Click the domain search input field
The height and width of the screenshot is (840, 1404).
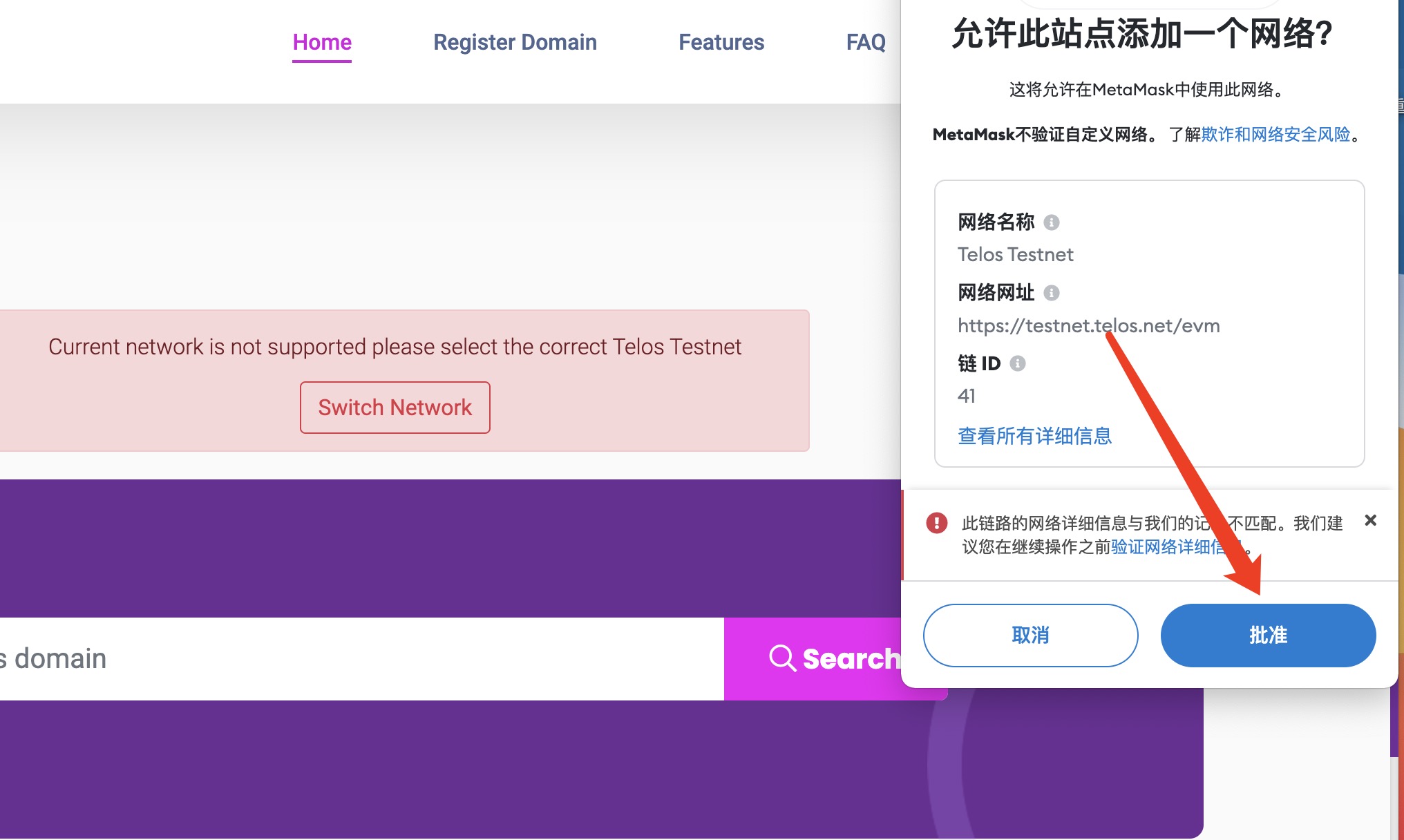359,659
